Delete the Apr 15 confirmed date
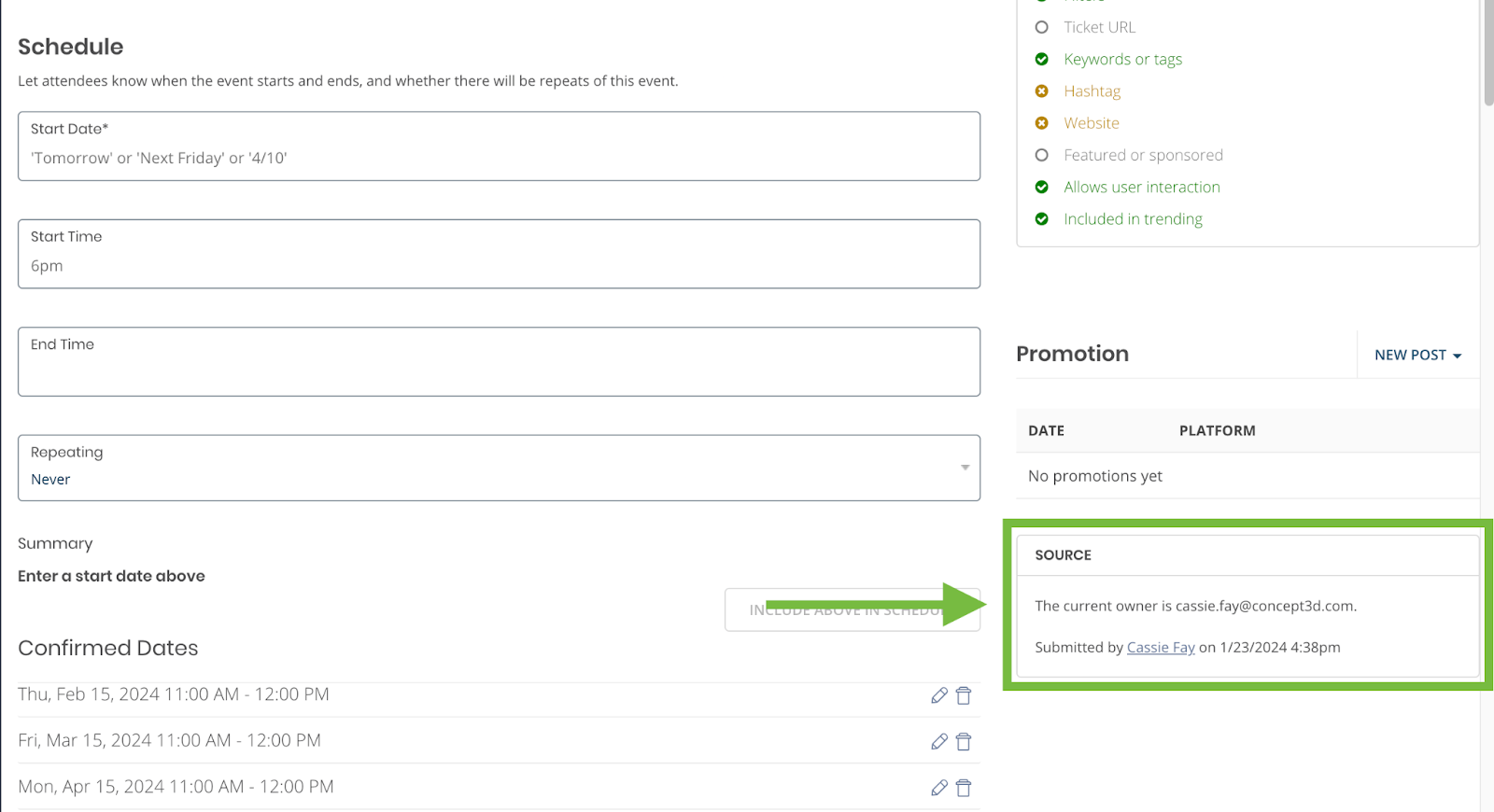This screenshot has height=812, width=1494. (964, 787)
